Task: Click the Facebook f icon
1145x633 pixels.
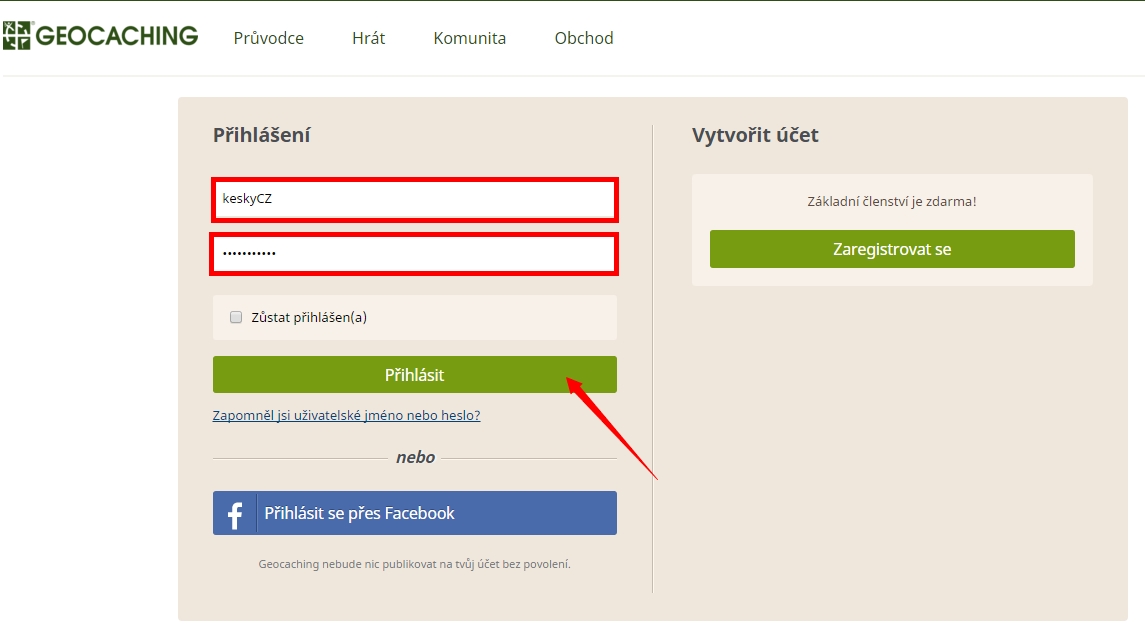Action: tap(234, 514)
